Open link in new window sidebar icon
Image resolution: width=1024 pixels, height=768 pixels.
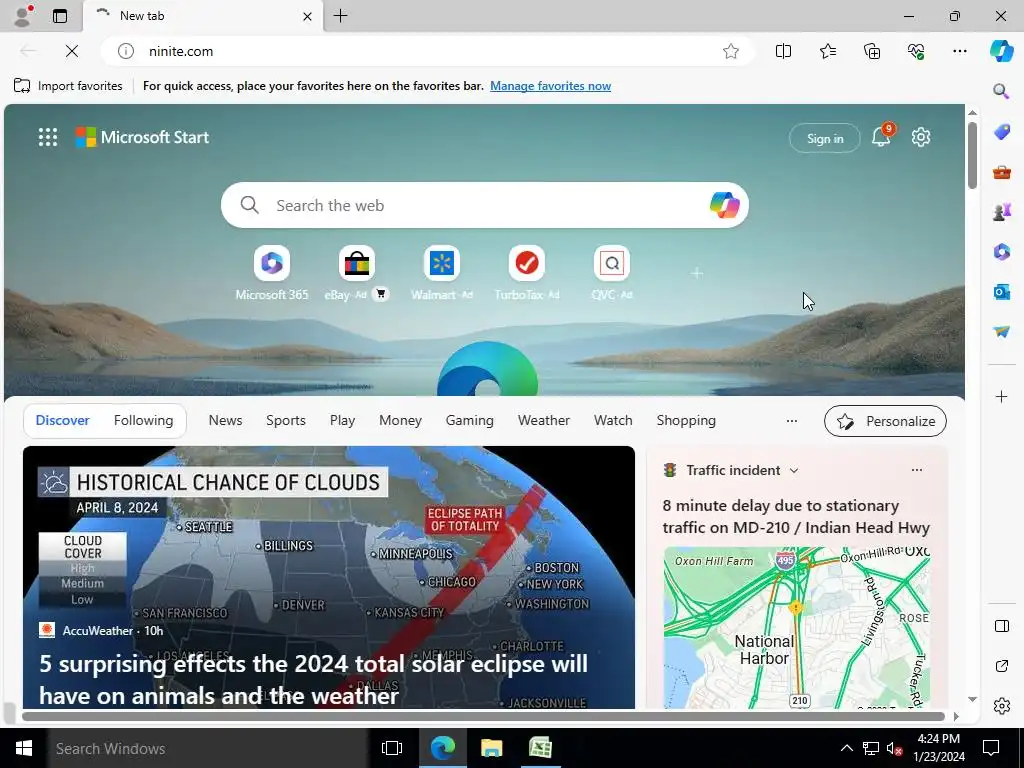[1001, 666]
